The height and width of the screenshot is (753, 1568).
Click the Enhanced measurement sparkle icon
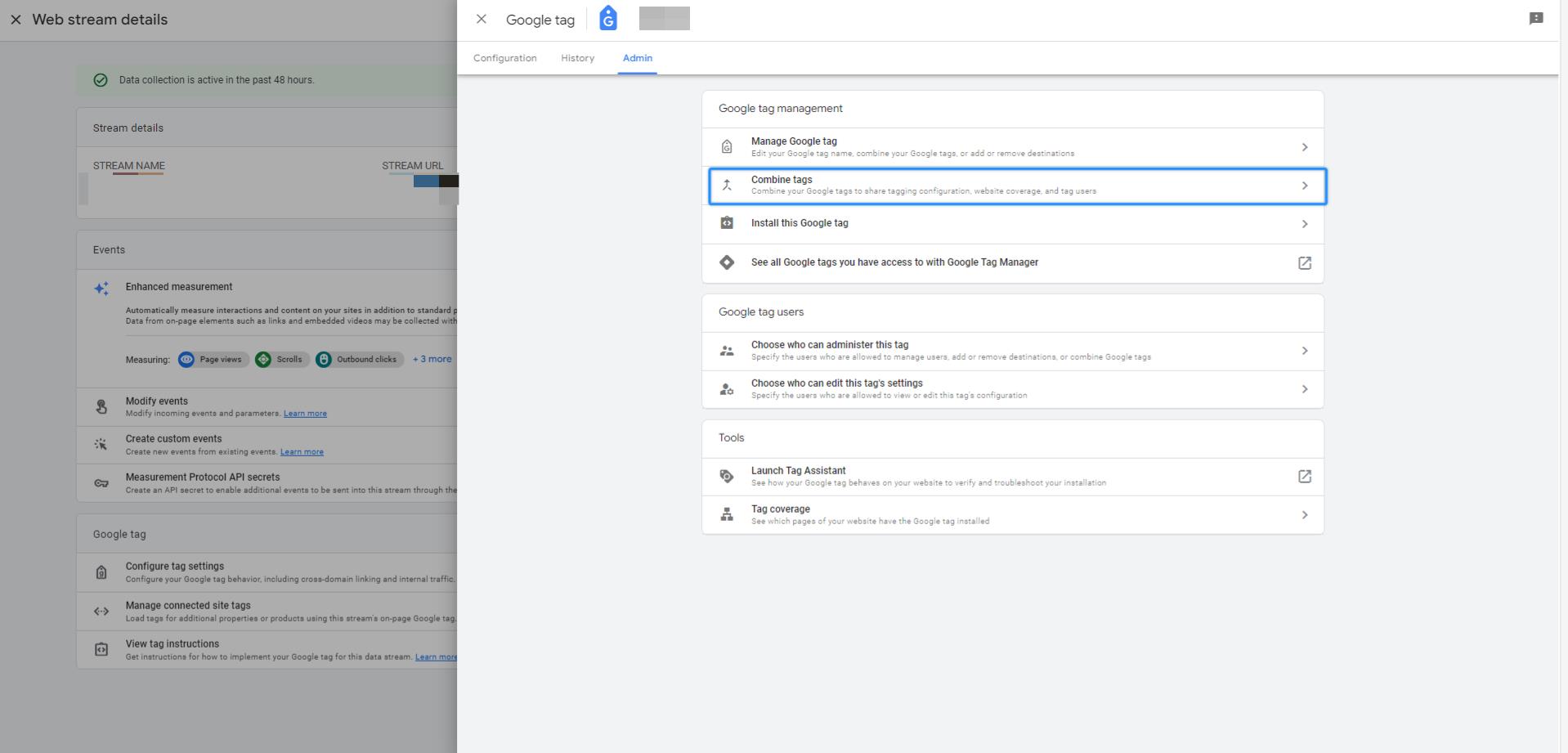[x=101, y=289]
